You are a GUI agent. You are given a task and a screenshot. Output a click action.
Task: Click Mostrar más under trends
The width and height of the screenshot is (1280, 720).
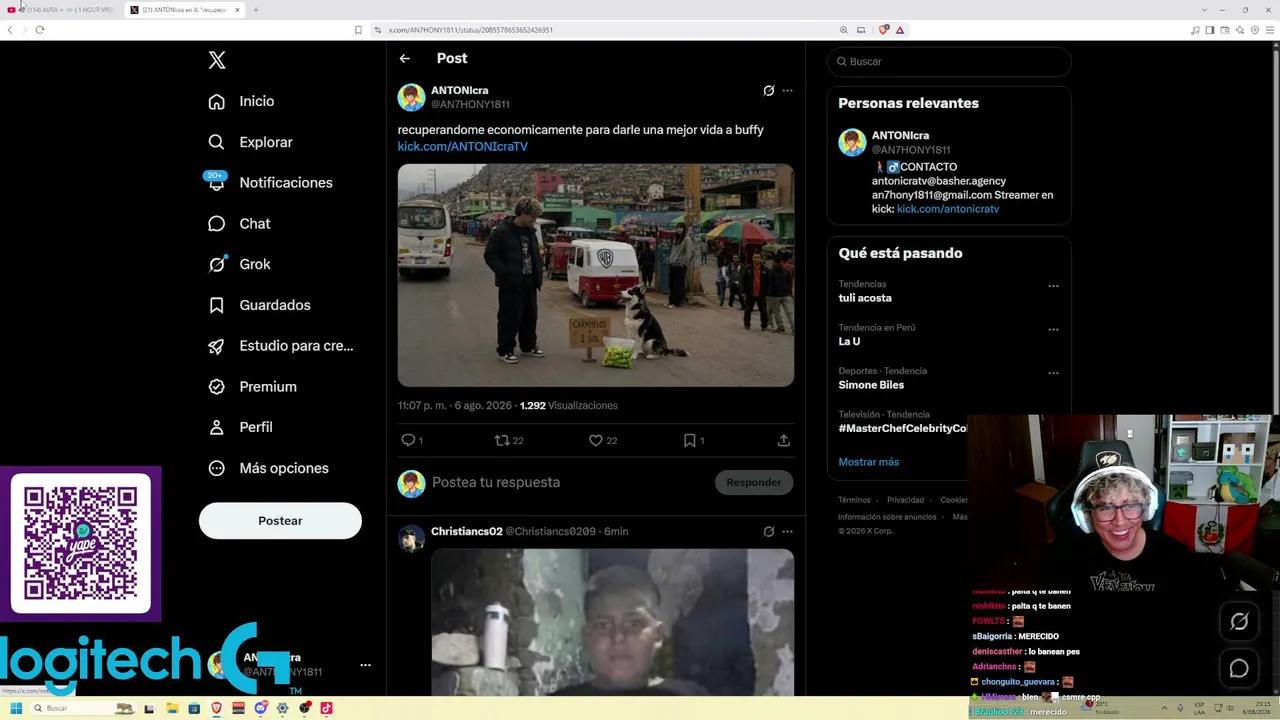coord(869,462)
